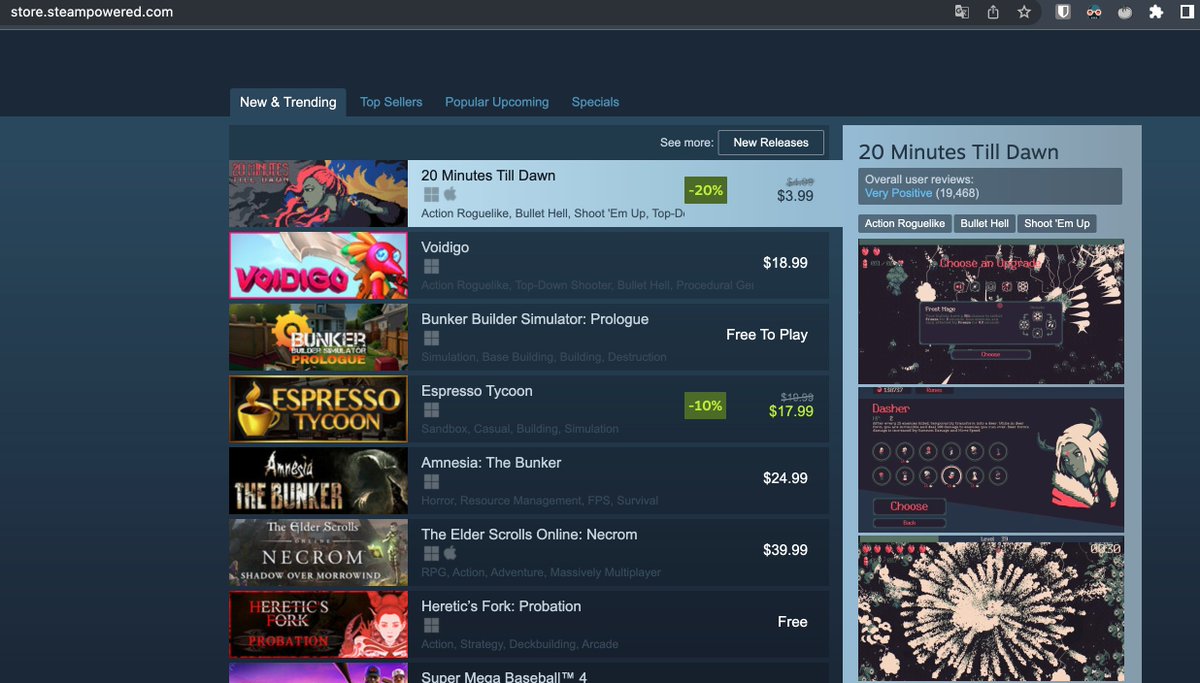
Task: Click the Horror, Resource Management tags text
Action: pos(540,501)
